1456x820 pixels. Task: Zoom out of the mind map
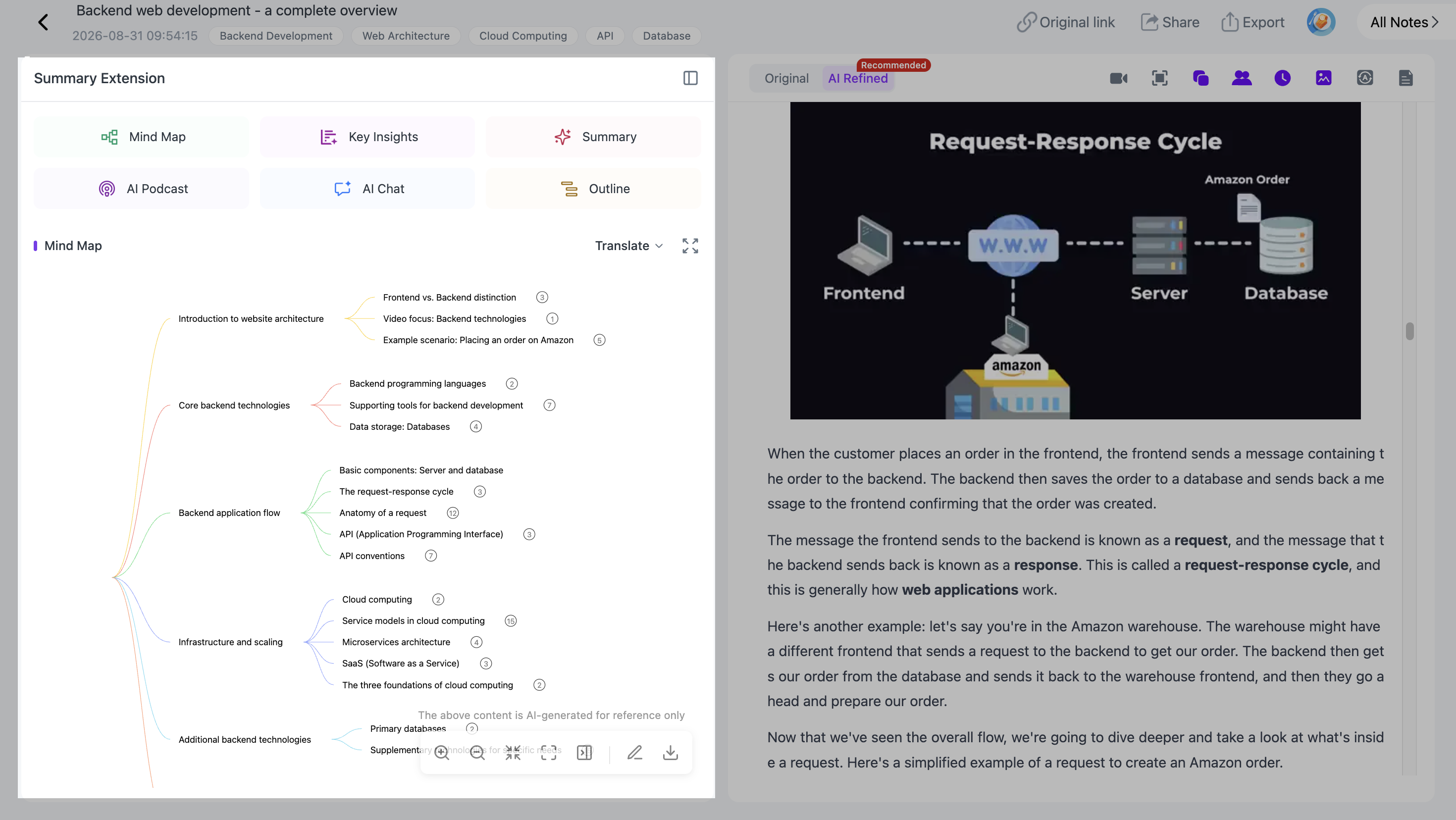pyautogui.click(x=477, y=753)
